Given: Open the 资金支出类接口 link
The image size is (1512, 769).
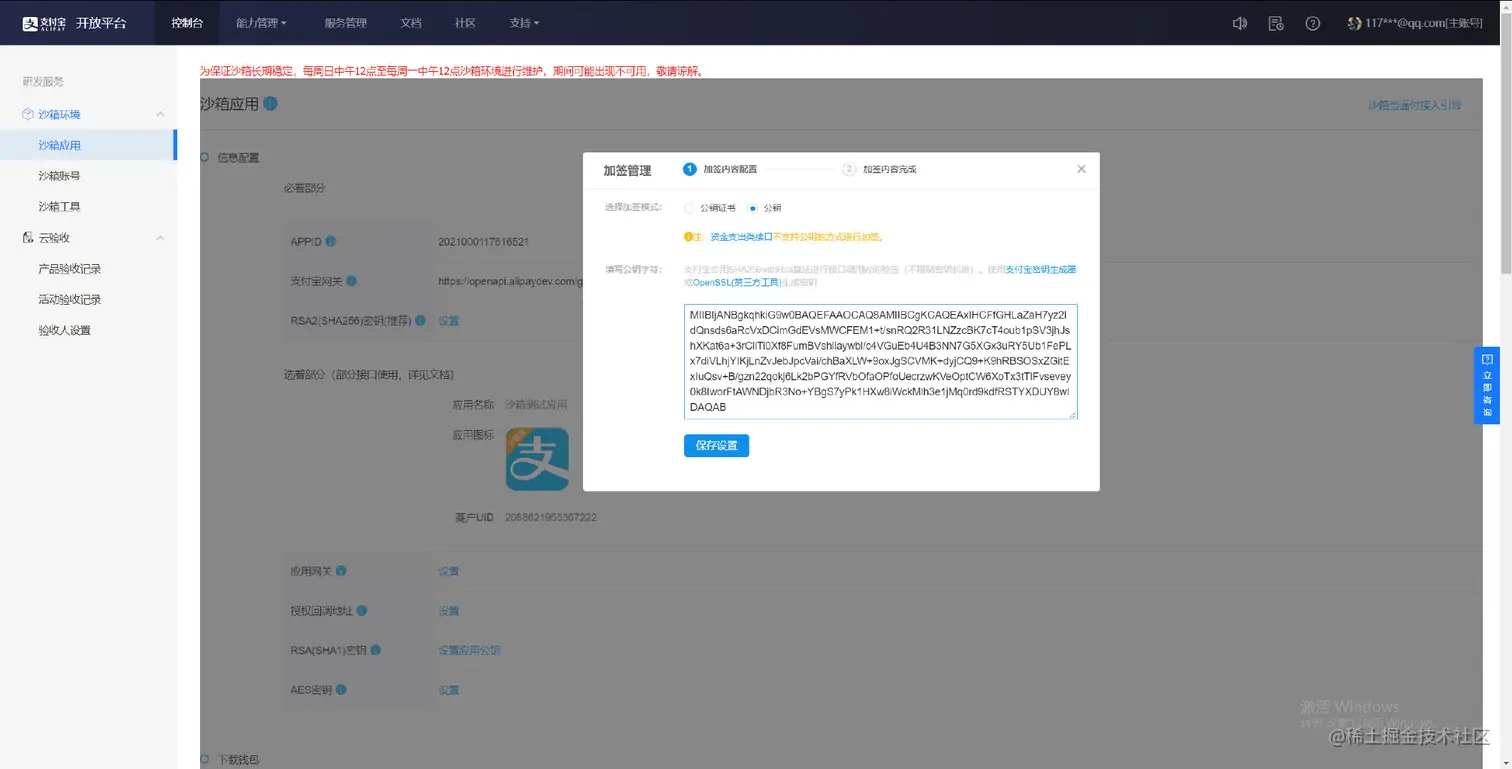Looking at the screenshot, I should point(741,237).
